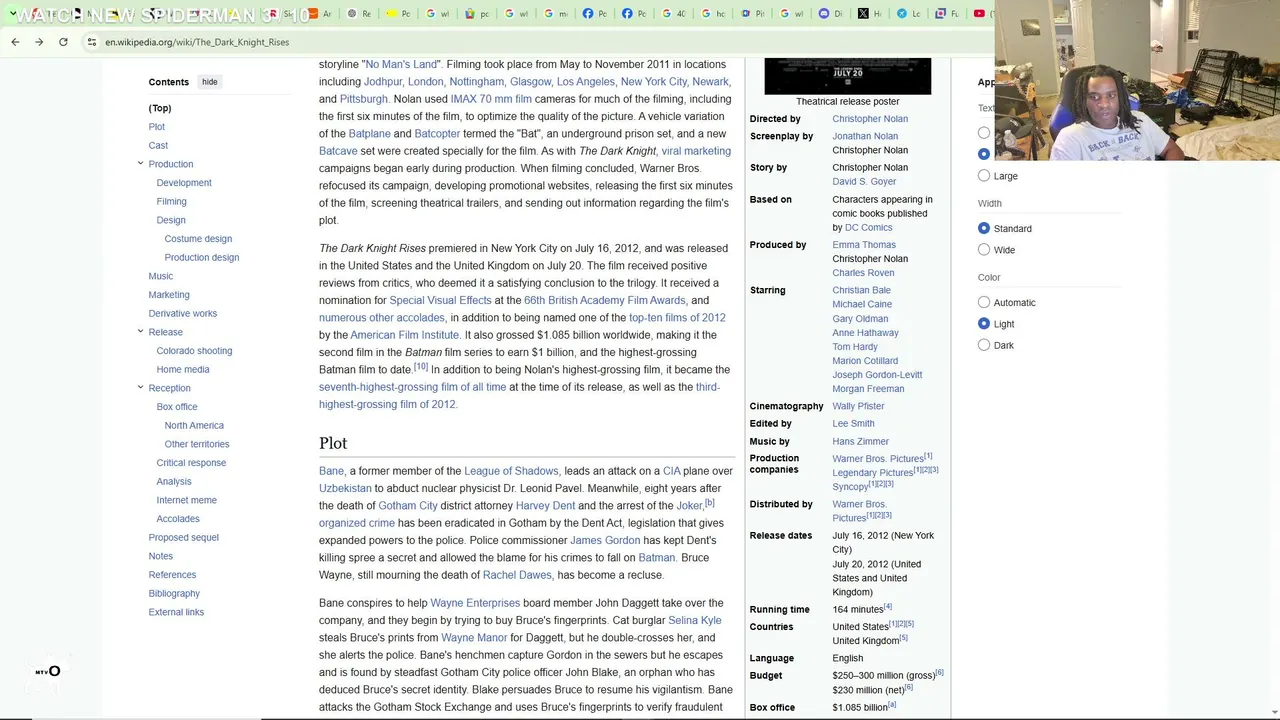The height and width of the screenshot is (720, 1280).
Task: Jump to References in Contents
Action: (x=172, y=575)
